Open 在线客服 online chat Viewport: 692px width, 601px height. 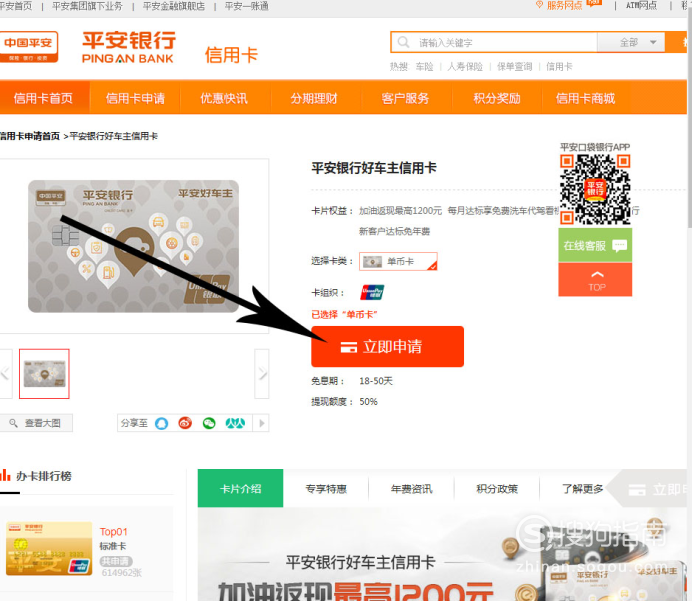[x=594, y=245]
